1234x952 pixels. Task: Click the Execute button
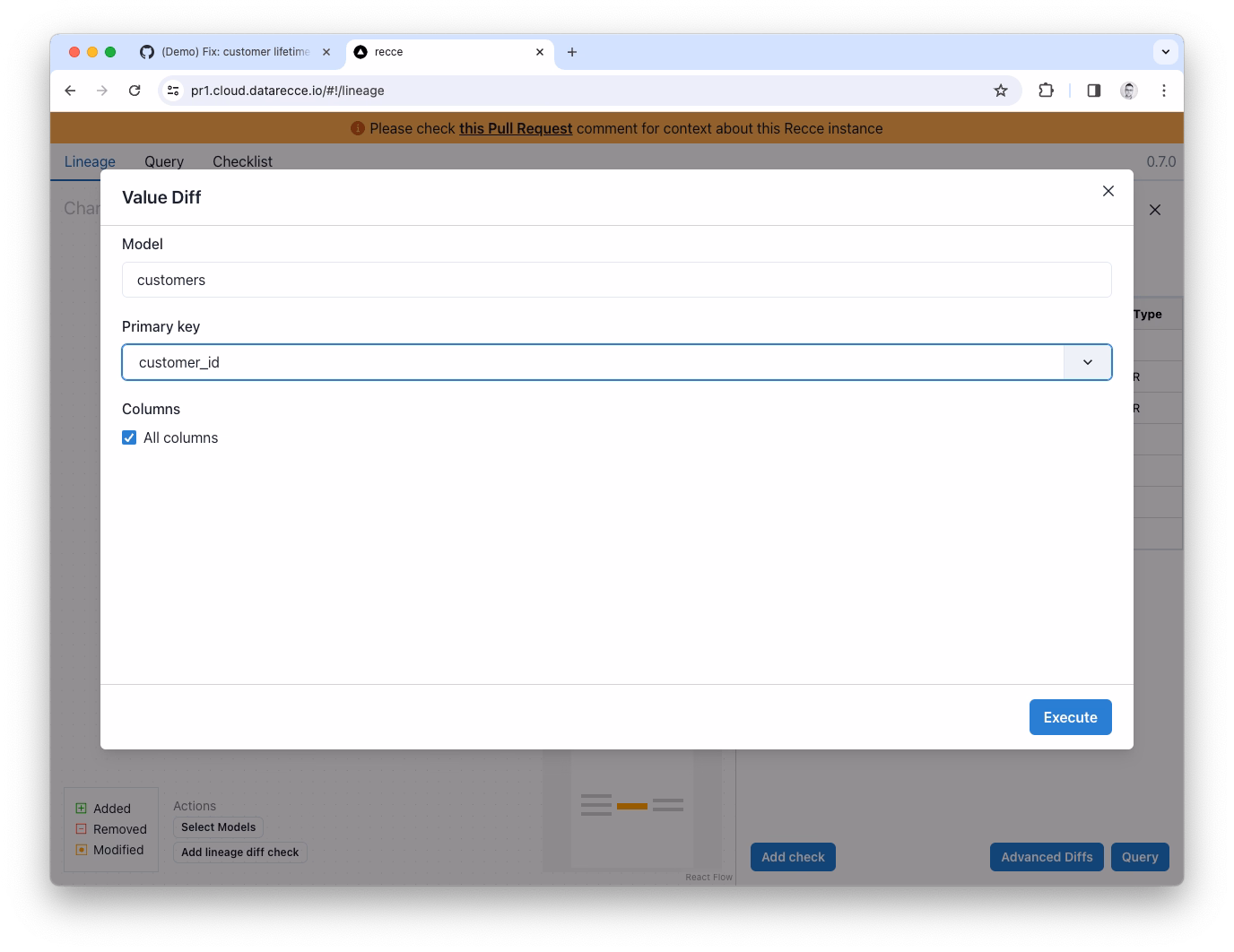pyautogui.click(x=1070, y=717)
